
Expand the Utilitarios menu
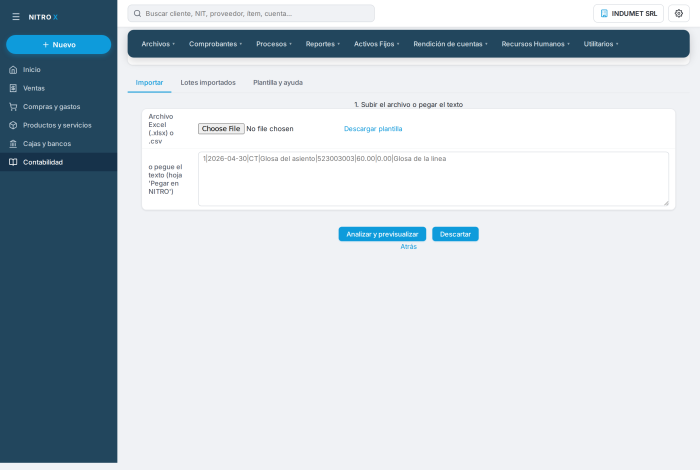(600, 44)
